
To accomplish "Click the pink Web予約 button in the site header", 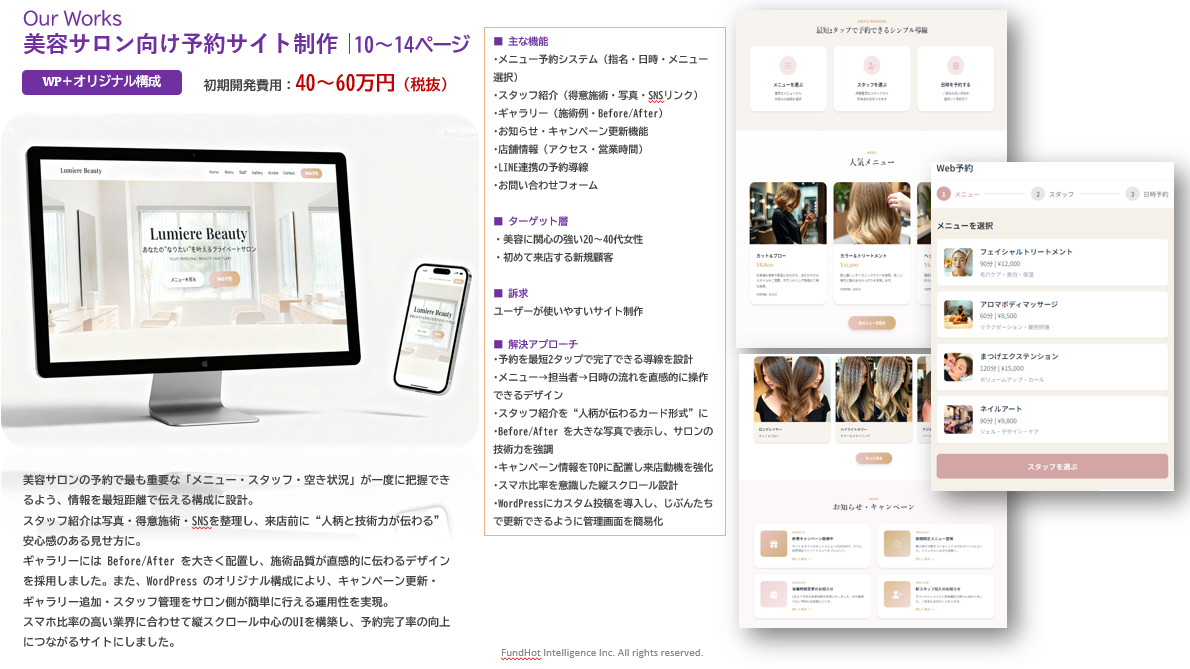I will [x=311, y=173].
